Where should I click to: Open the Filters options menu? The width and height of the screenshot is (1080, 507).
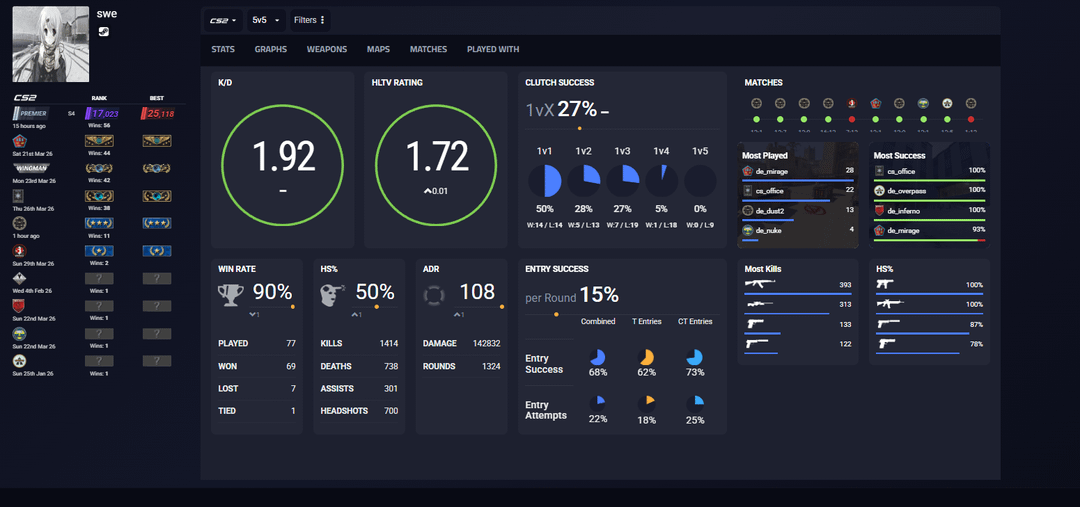(x=309, y=20)
